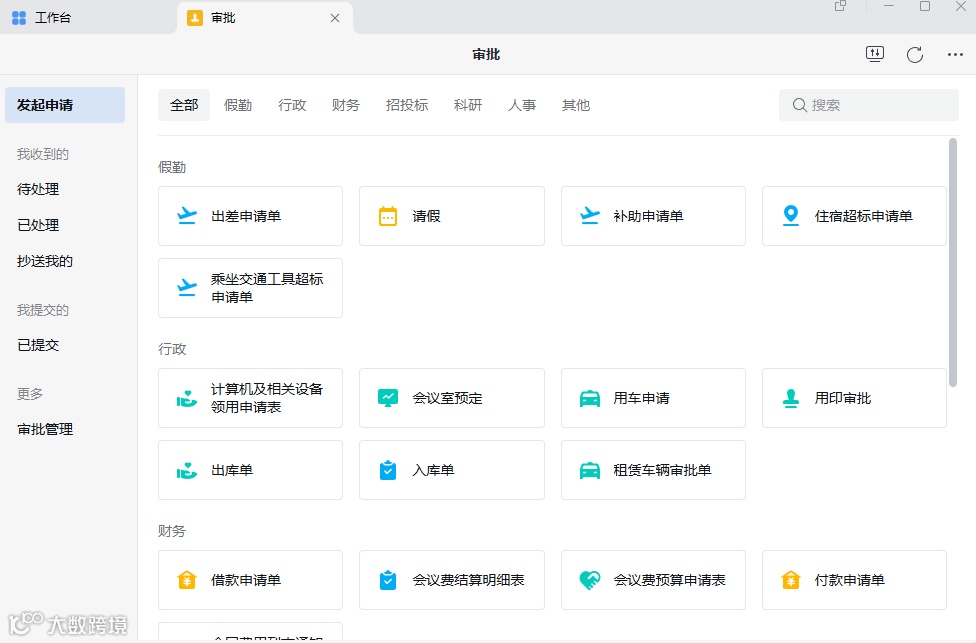Click the 用印审批 stamp icon
Image resolution: width=976 pixels, height=643 pixels.
[x=791, y=398]
